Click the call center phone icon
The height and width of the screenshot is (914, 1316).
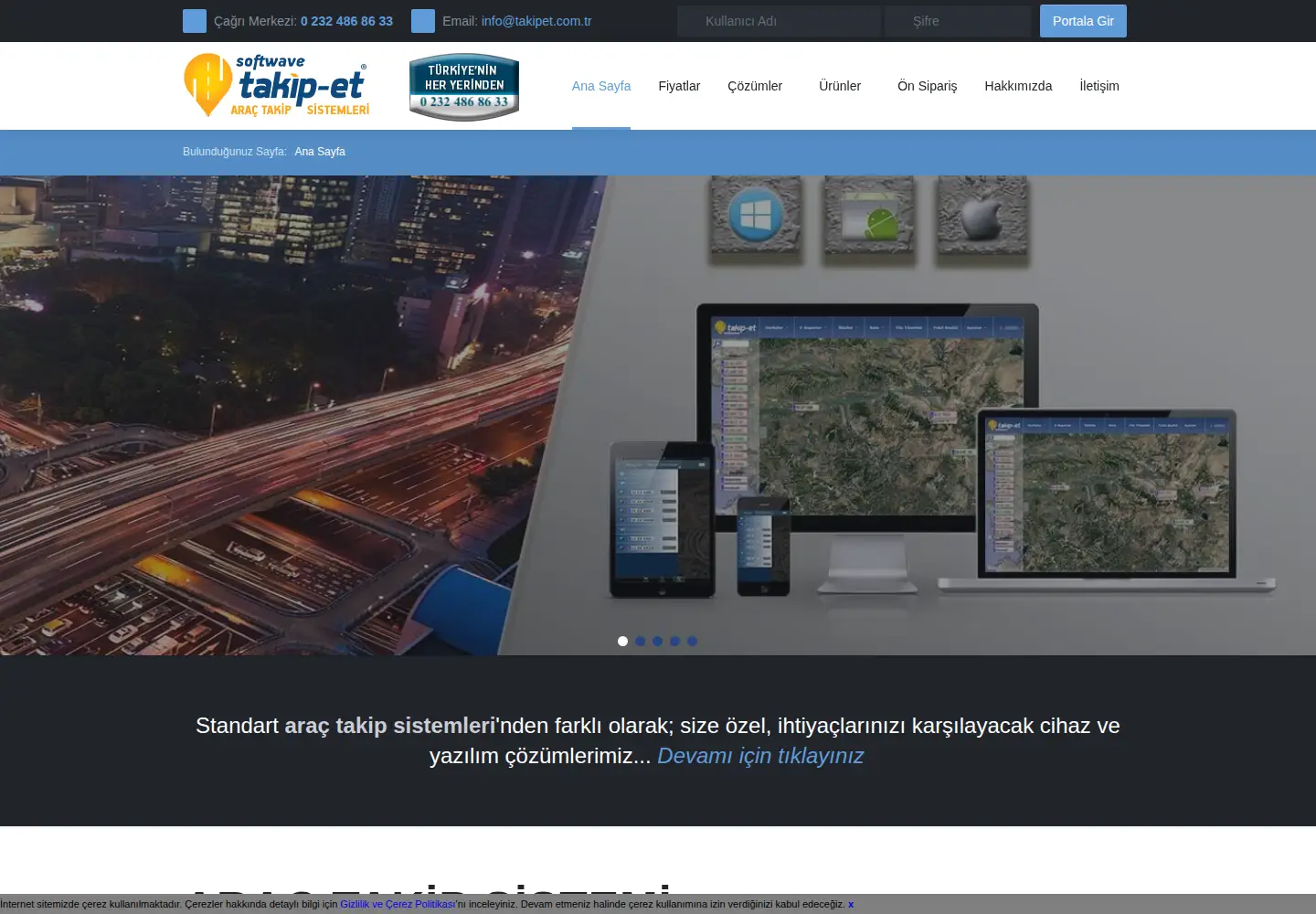coord(195,21)
